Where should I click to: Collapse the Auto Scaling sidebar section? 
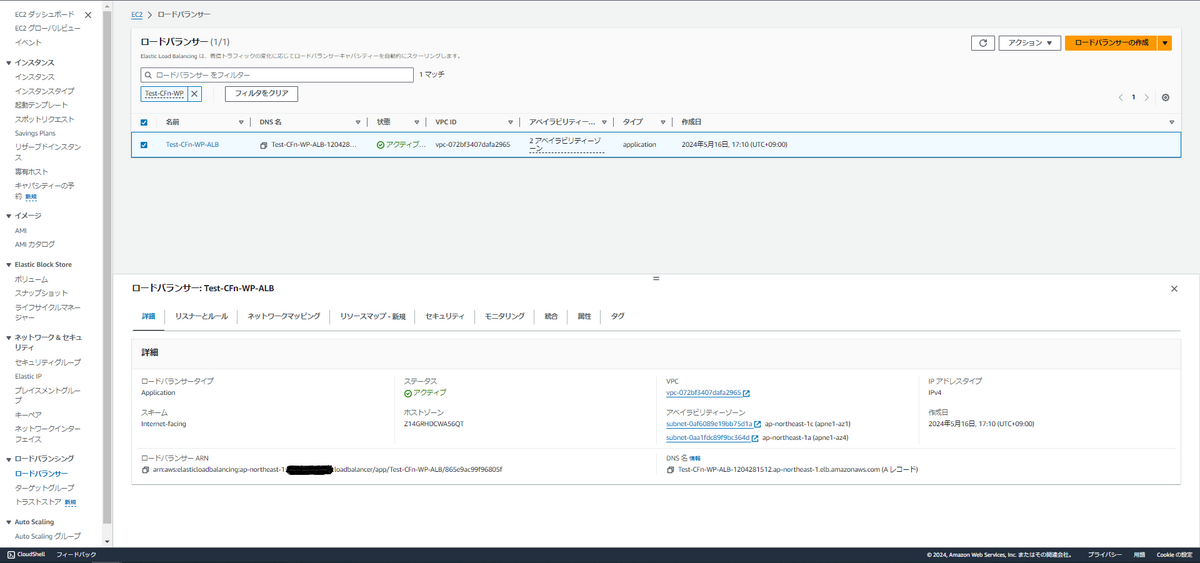pyautogui.click(x=9, y=522)
